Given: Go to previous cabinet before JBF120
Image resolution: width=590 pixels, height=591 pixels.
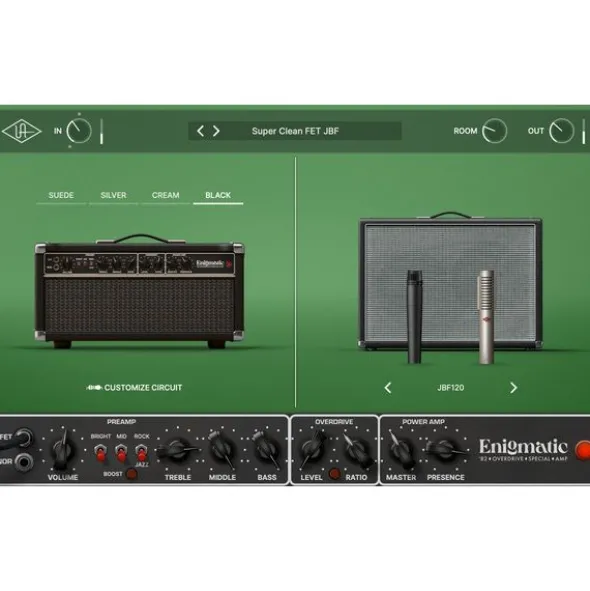Looking at the screenshot, I should [388, 387].
